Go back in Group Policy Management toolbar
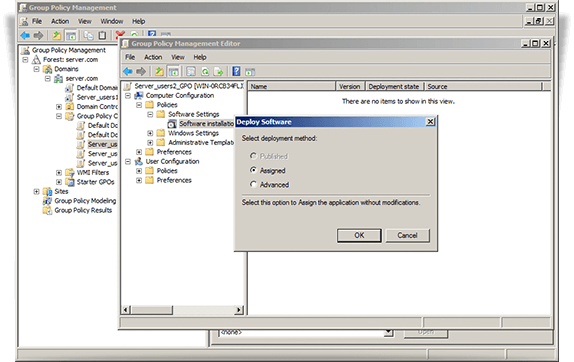The image size is (574, 362). pos(25,36)
